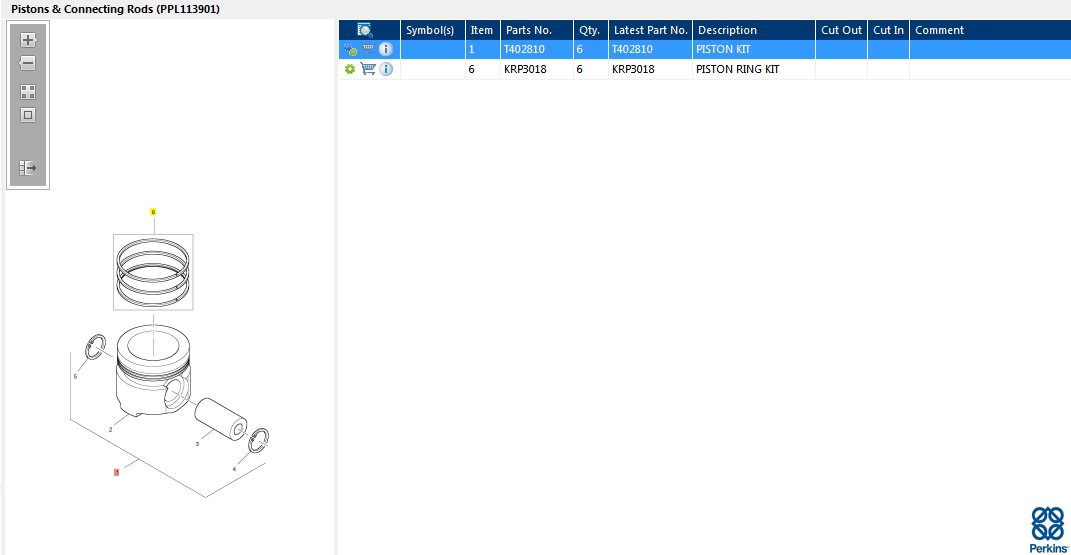
Task: Open the search icon in table header
Action: (365, 30)
